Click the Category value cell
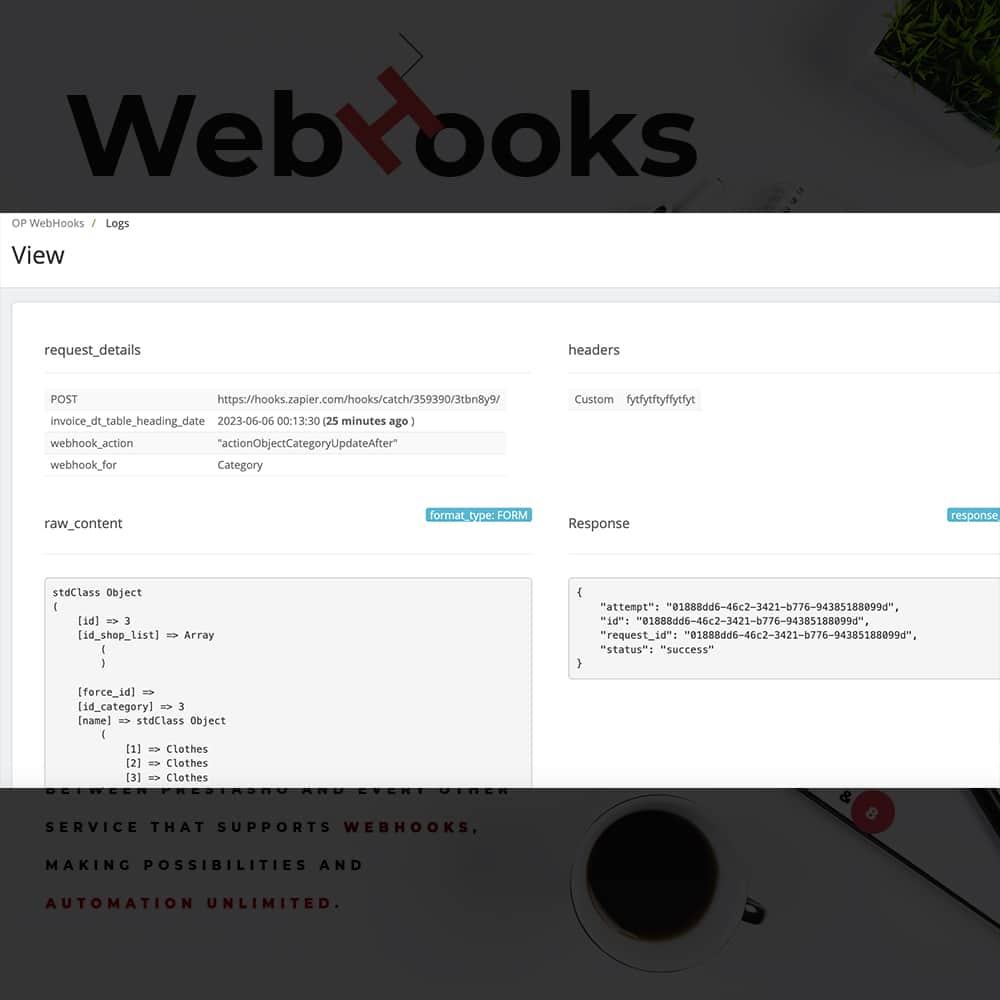The image size is (1000, 1000). click(x=240, y=465)
